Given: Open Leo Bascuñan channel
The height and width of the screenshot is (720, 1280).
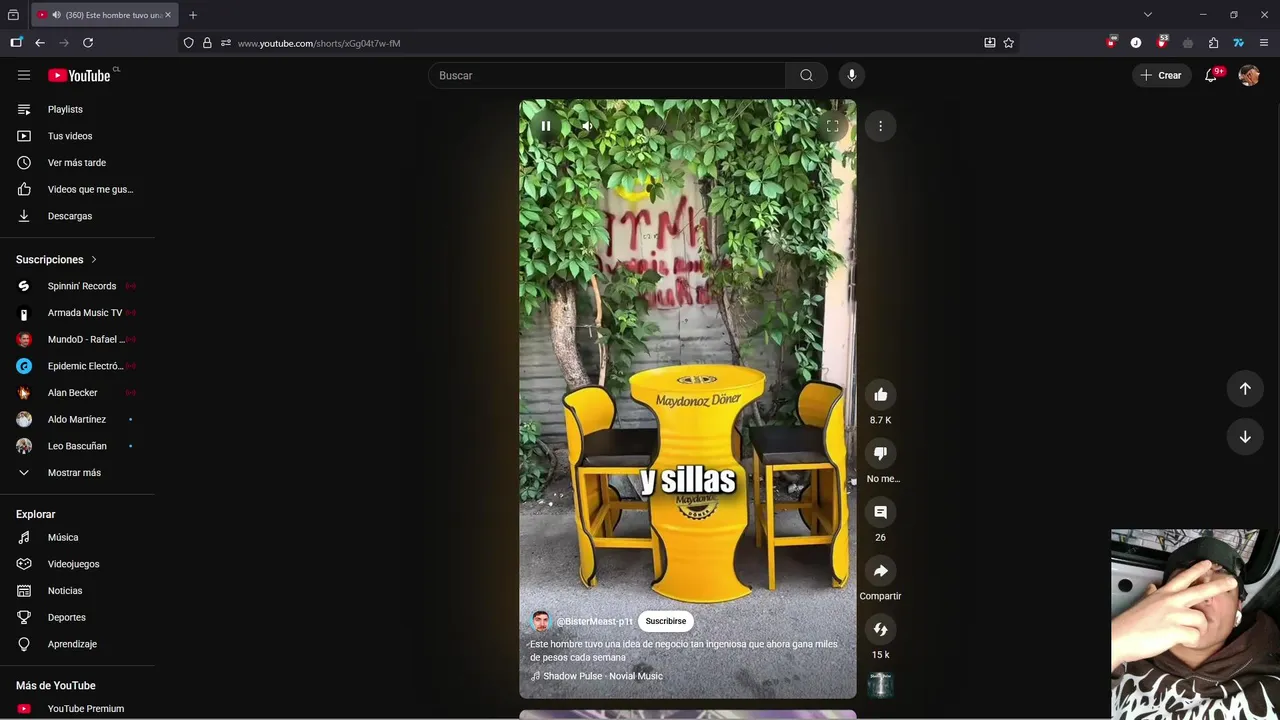Looking at the screenshot, I should [78, 446].
